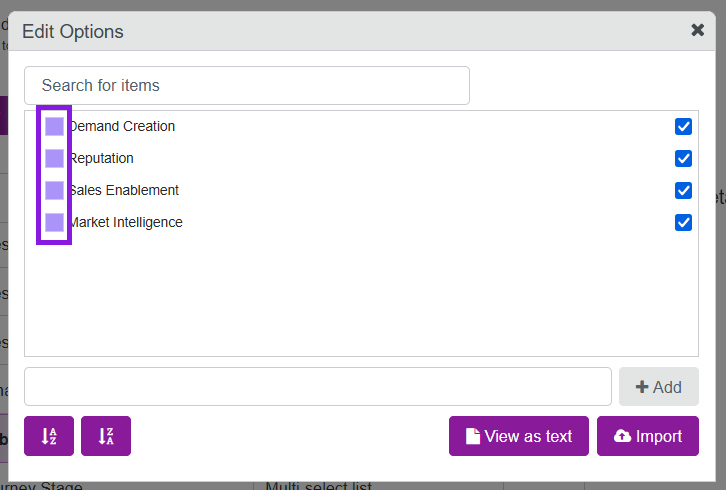
Task: Uncheck the Reputation checkbox
Action: [x=684, y=158]
